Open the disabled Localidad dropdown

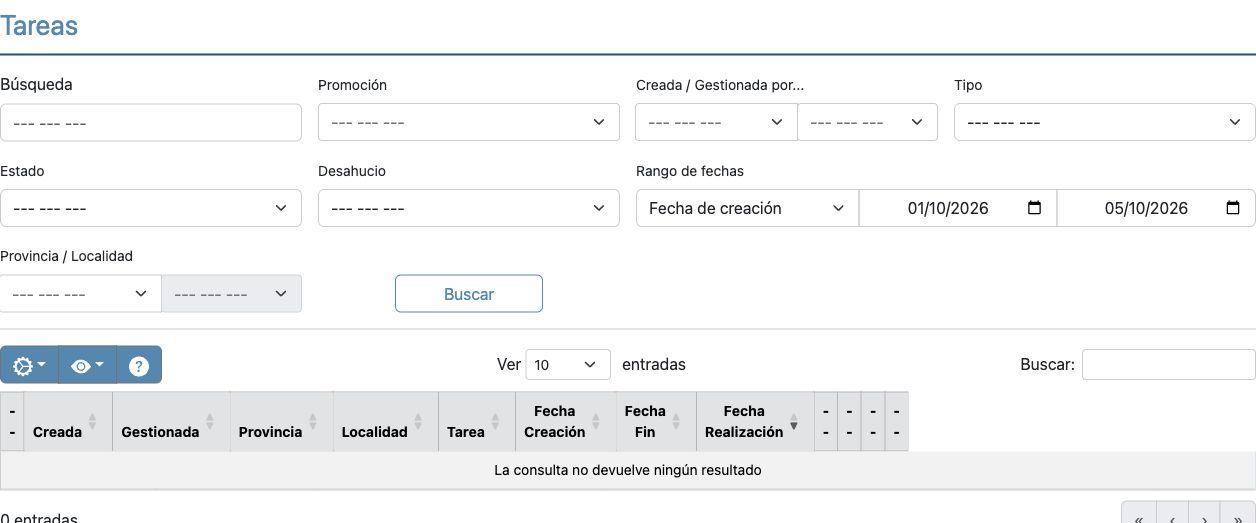click(x=232, y=294)
